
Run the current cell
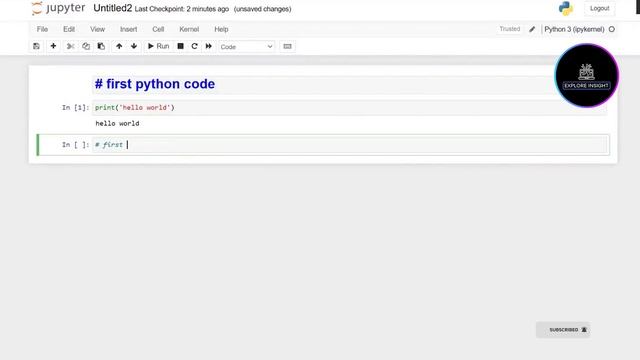(x=158, y=46)
